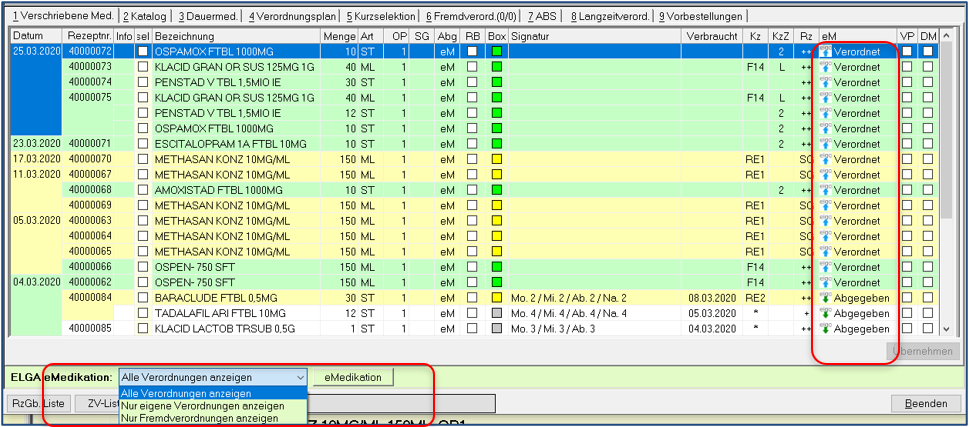Click the eM status icon in row 40000062
This screenshot has height=427, width=969.
[x=825, y=283]
